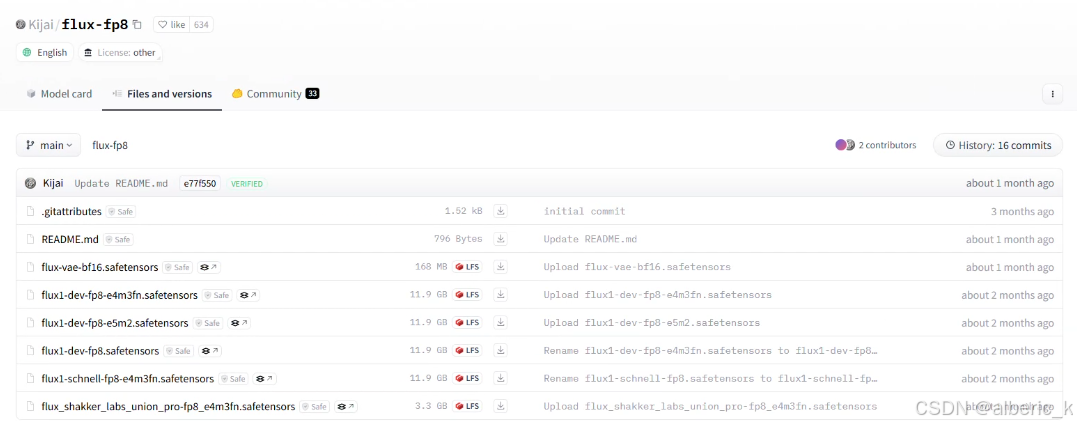The width and height of the screenshot is (1077, 425).
Task: Open the Community discussions count badge 33
Action: (x=313, y=94)
